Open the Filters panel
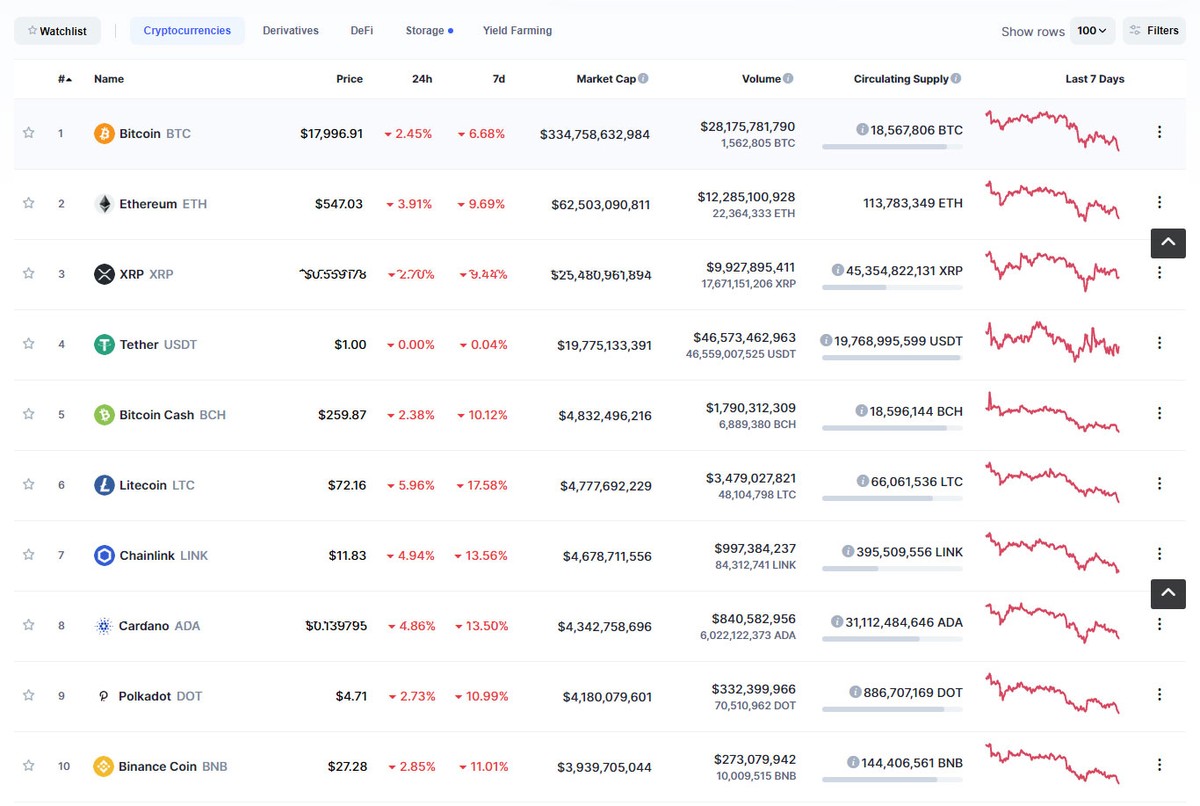This screenshot has height=806, width=1200. (1154, 30)
